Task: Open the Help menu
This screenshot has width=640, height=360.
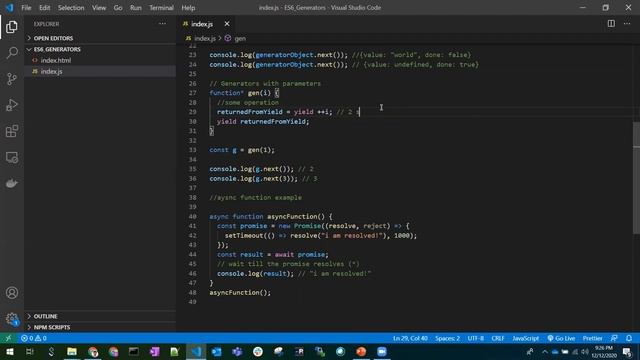Action: point(188,7)
